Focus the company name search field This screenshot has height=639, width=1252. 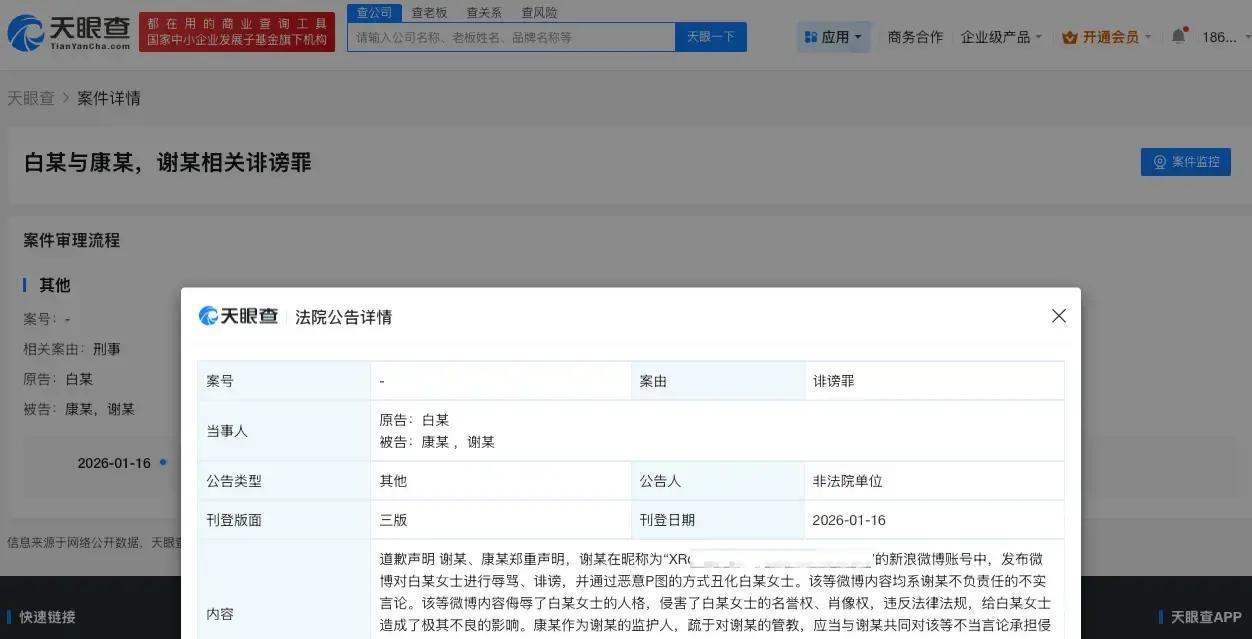[511, 37]
